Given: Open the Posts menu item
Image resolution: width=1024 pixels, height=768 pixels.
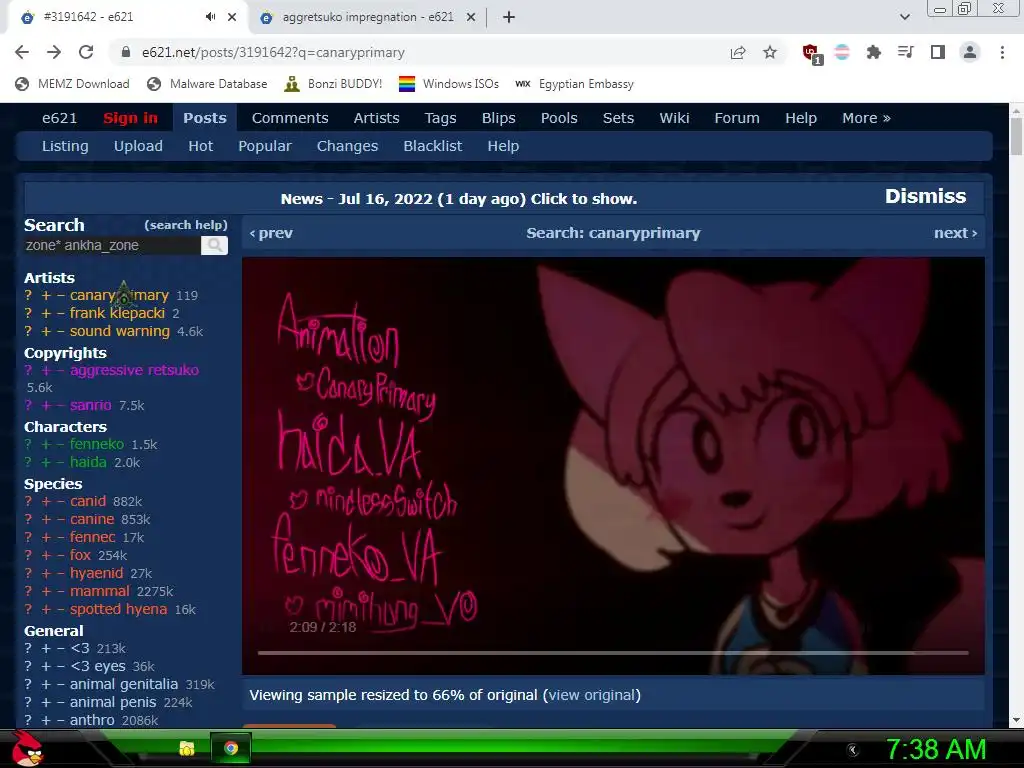Looking at the screenshot, I should pos(204,118).
